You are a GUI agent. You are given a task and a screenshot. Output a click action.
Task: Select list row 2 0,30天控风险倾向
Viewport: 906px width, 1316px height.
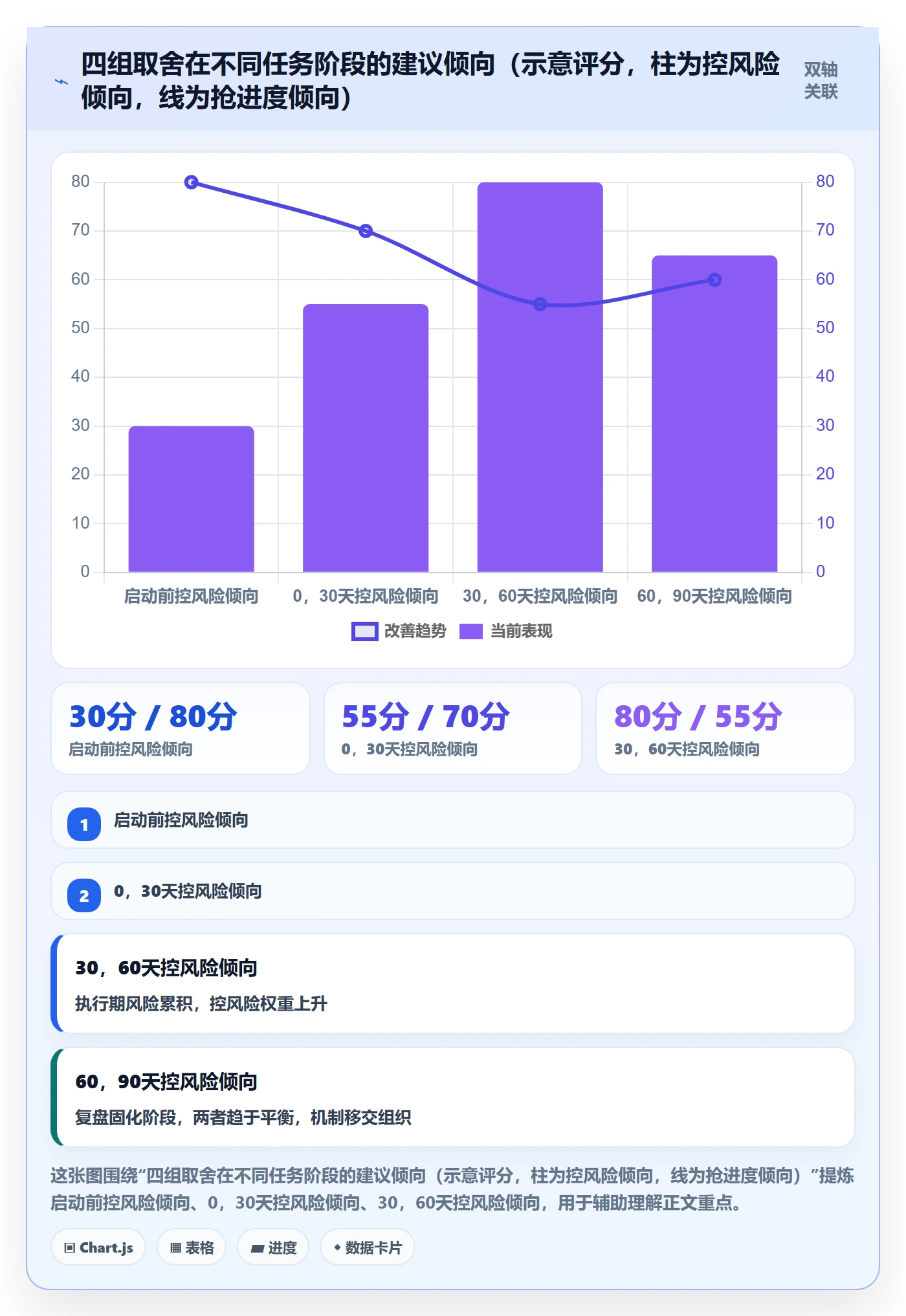tap(453, 891)
